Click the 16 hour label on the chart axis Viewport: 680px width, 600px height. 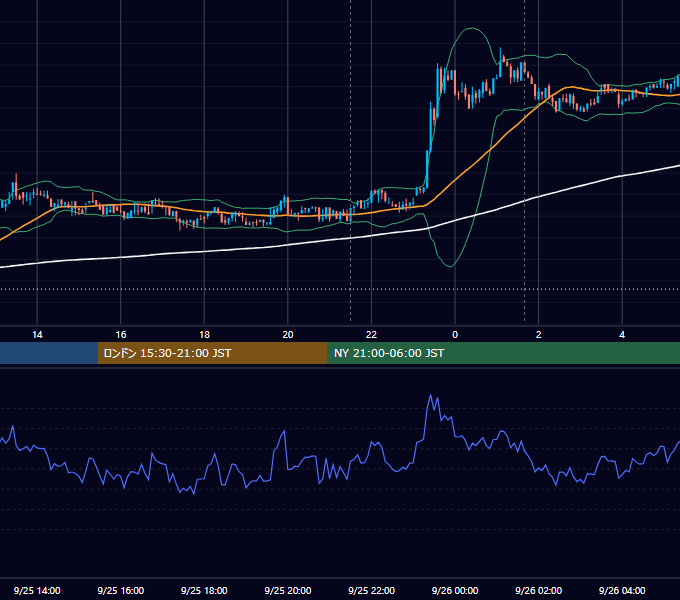121,335
